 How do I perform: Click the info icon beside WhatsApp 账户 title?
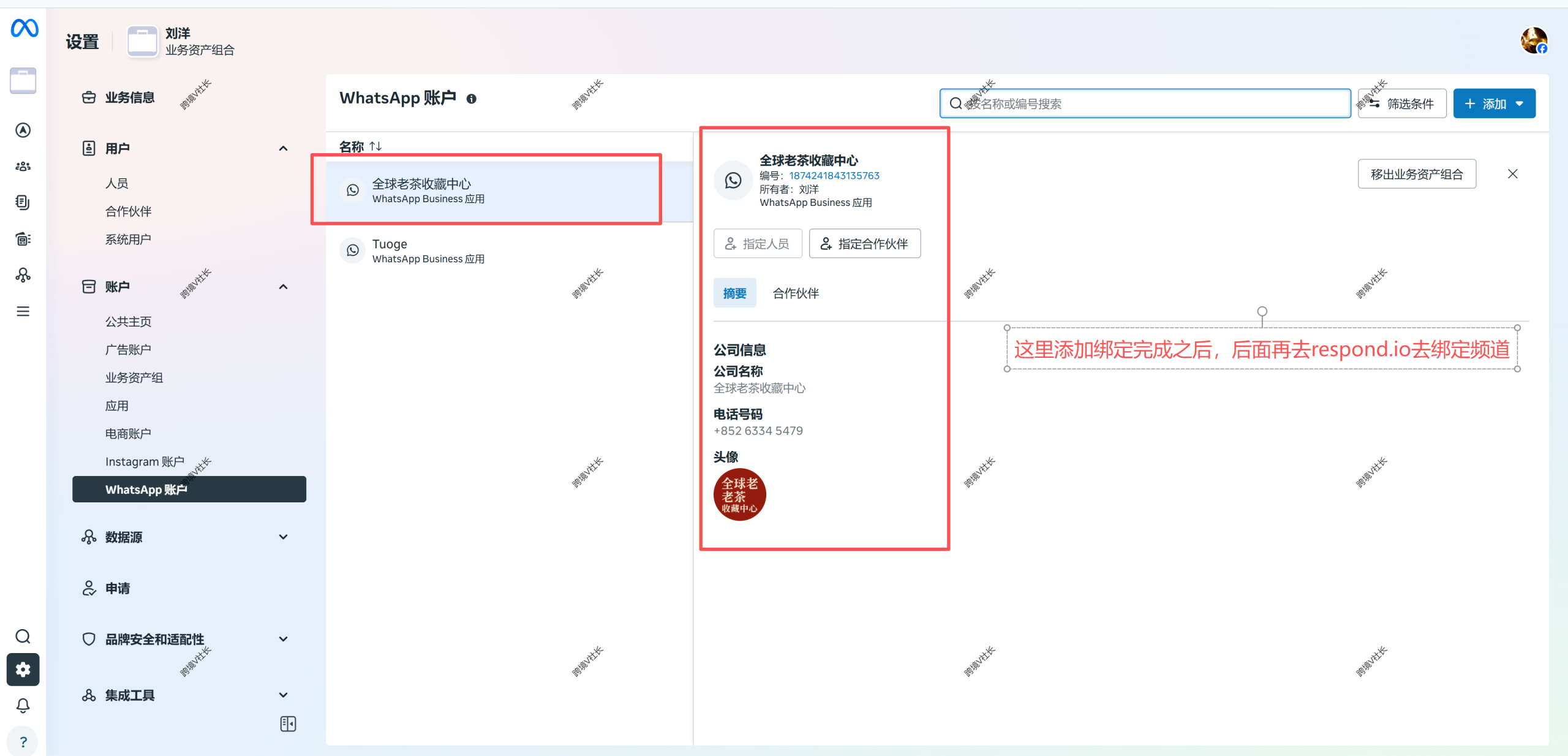point(471,99)
